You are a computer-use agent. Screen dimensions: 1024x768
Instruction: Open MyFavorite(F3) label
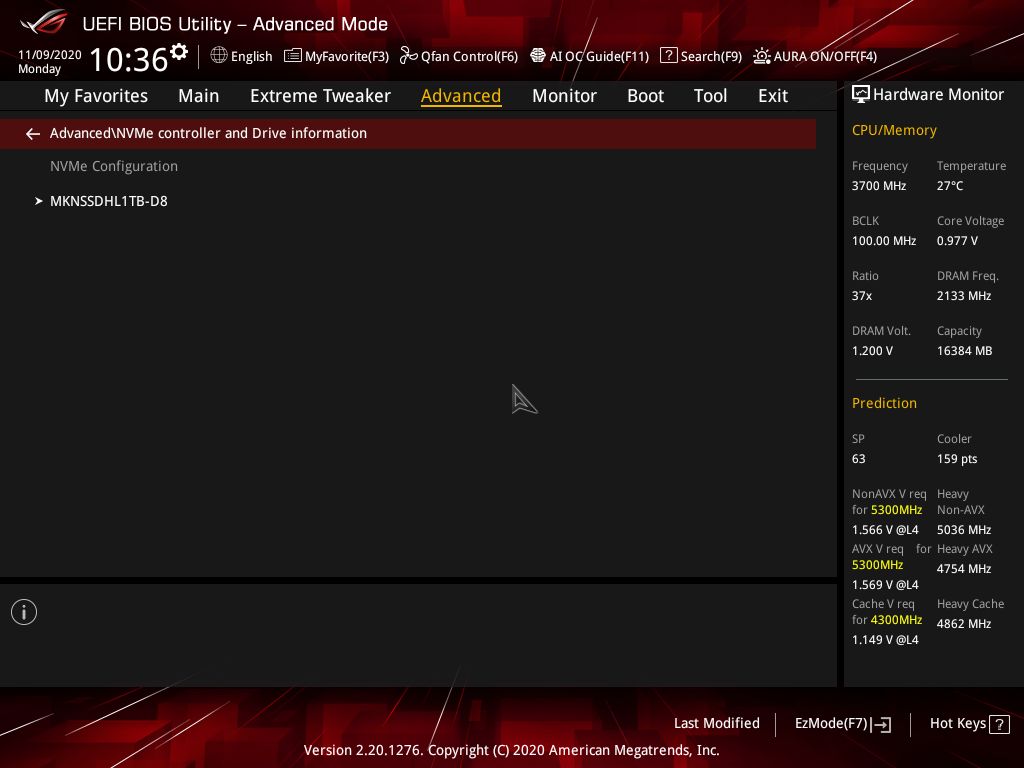coord(347,57)
